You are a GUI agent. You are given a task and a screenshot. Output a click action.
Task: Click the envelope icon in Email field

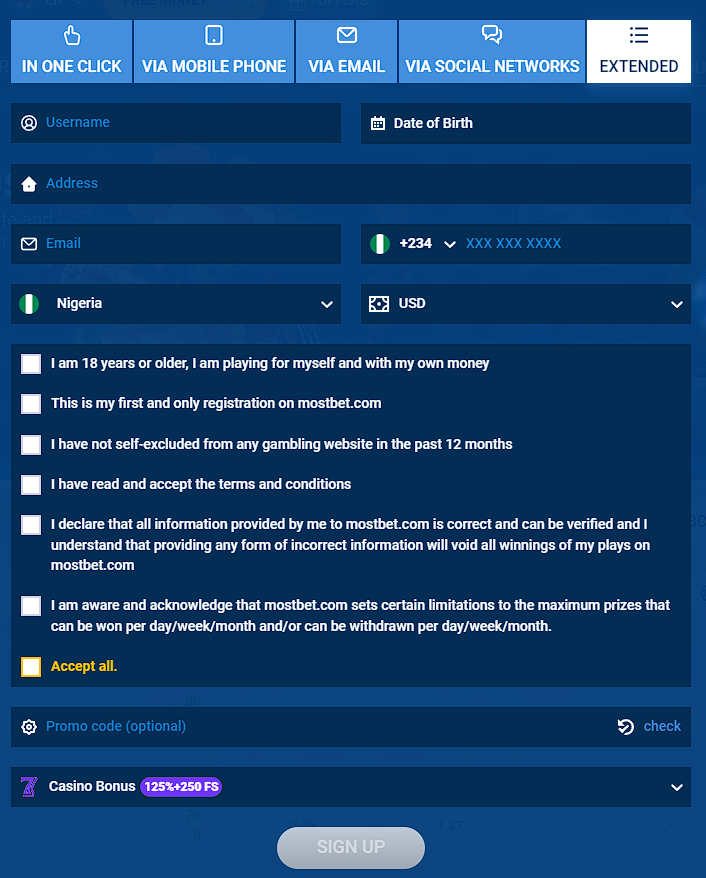(28, 244)
